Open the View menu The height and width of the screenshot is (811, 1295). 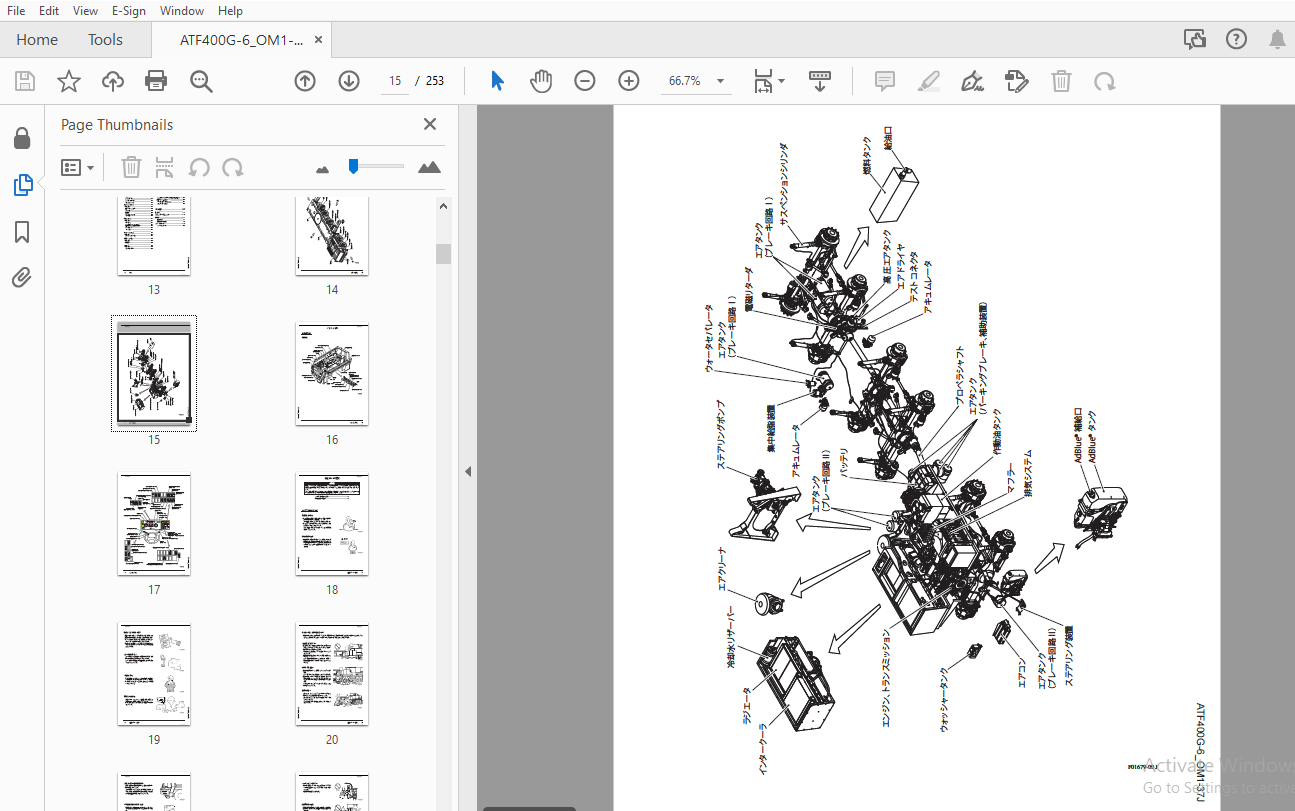(x=86, y=11)
